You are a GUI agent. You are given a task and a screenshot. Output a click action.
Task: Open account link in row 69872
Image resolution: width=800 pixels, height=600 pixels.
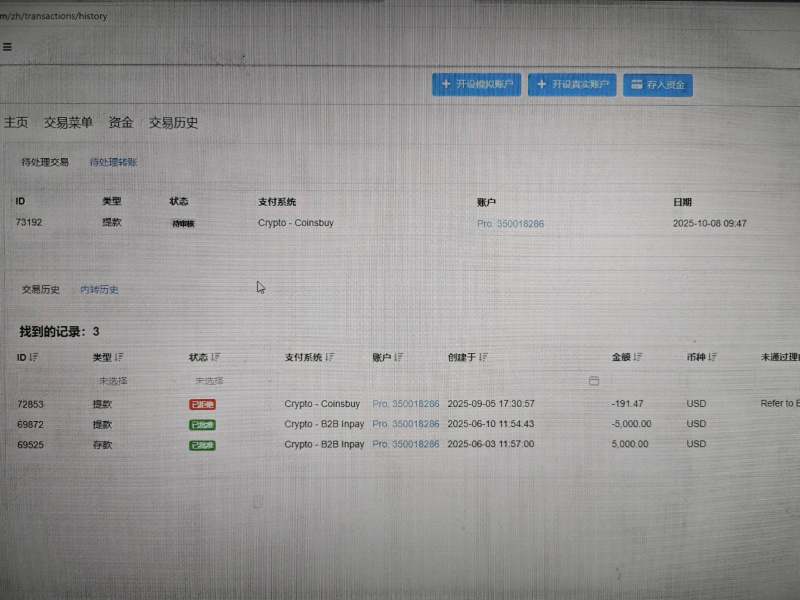point(406,424)
